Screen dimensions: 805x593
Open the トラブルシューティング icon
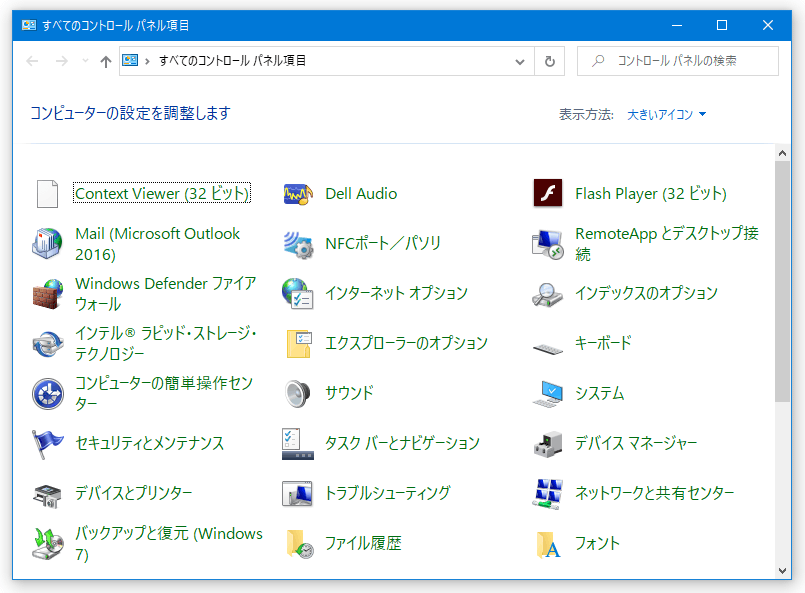(x=298, y=494)
